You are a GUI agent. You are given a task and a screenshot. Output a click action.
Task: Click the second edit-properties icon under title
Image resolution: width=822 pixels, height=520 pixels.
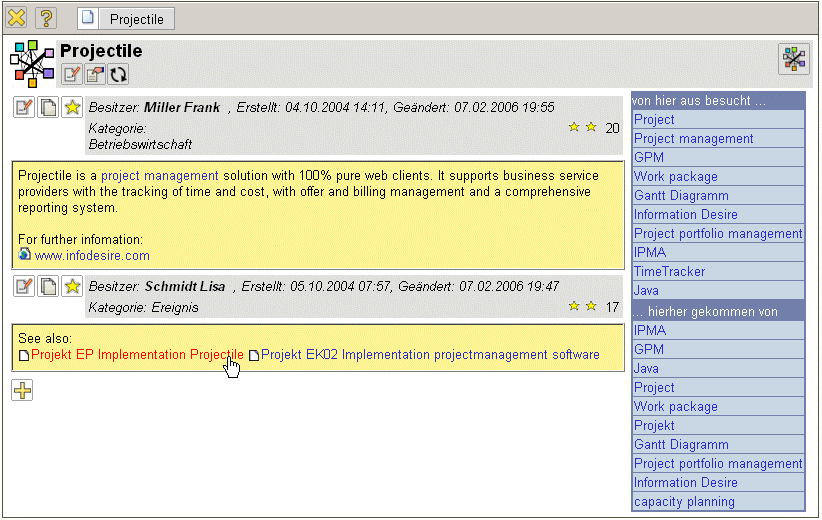tap(95, 74)
